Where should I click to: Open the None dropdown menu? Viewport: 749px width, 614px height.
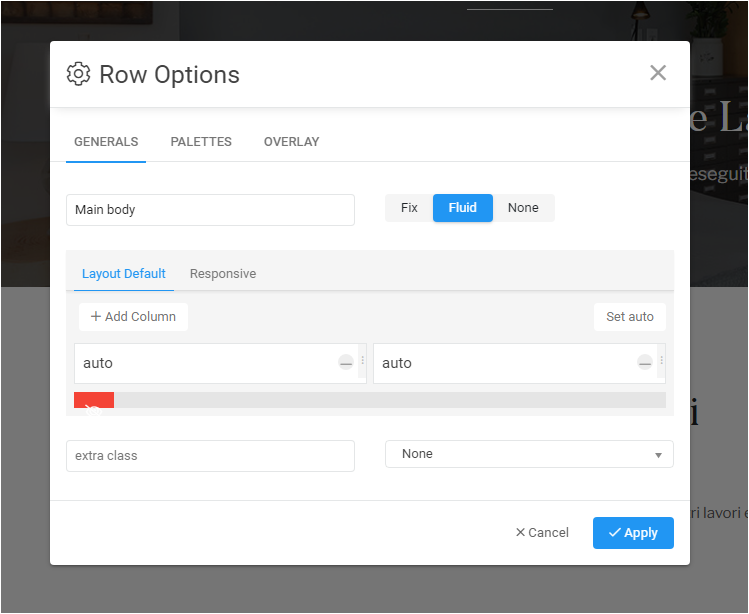[x=529, y=454]
